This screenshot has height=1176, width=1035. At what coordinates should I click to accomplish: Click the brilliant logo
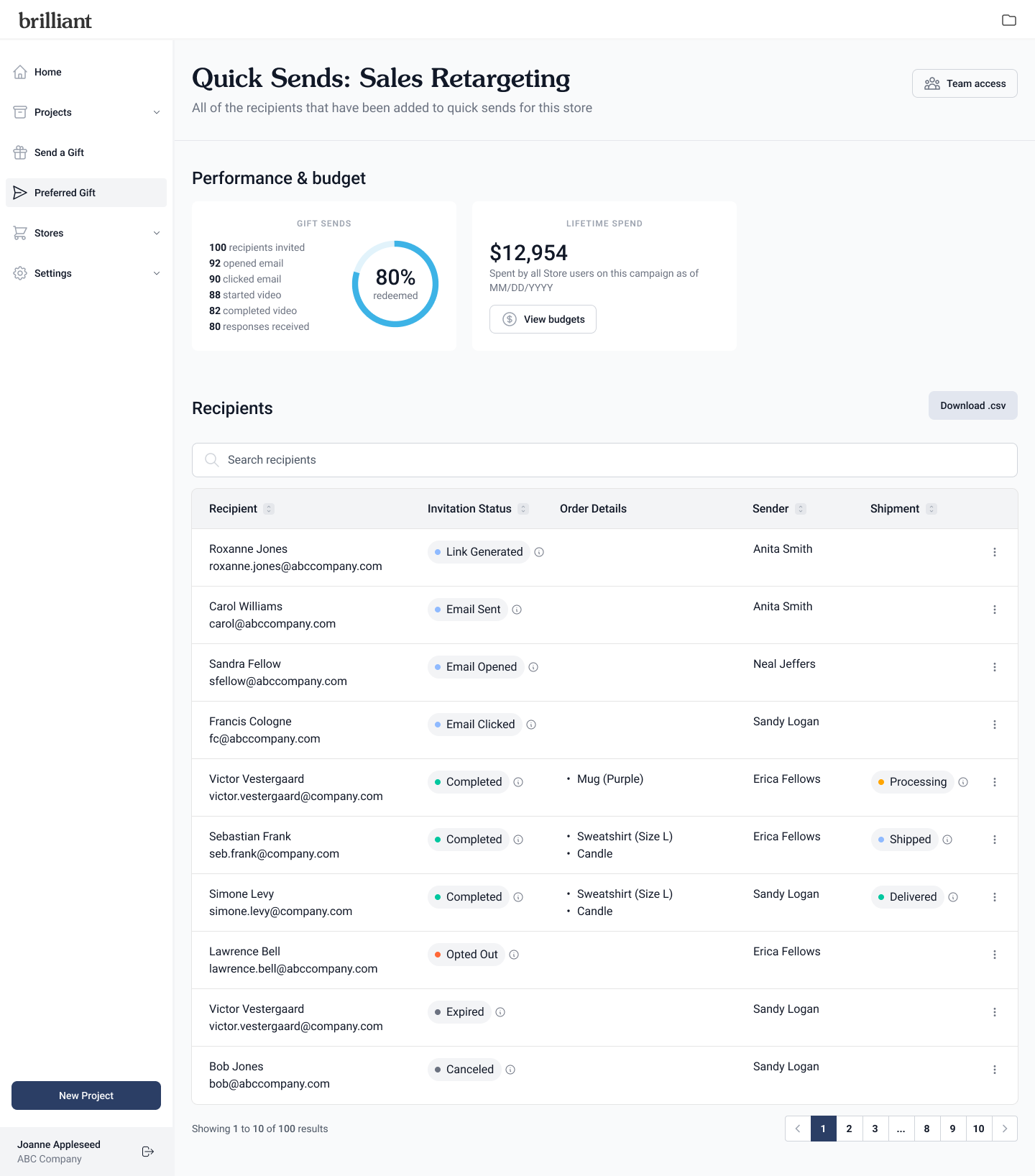pyautogui.click(x=55, y=21)
